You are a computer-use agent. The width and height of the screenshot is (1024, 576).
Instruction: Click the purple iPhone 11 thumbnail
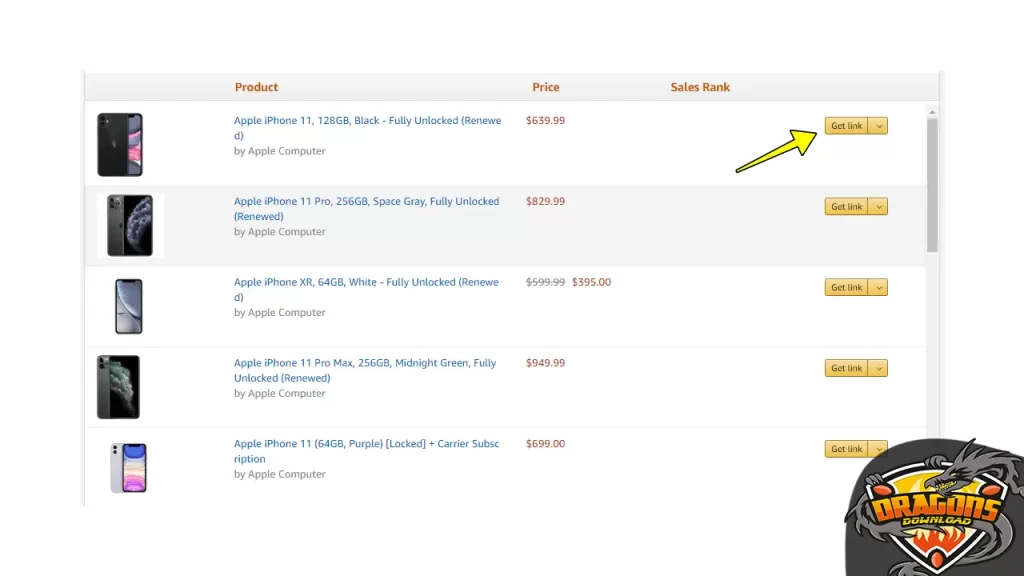[x=128, y=468]
